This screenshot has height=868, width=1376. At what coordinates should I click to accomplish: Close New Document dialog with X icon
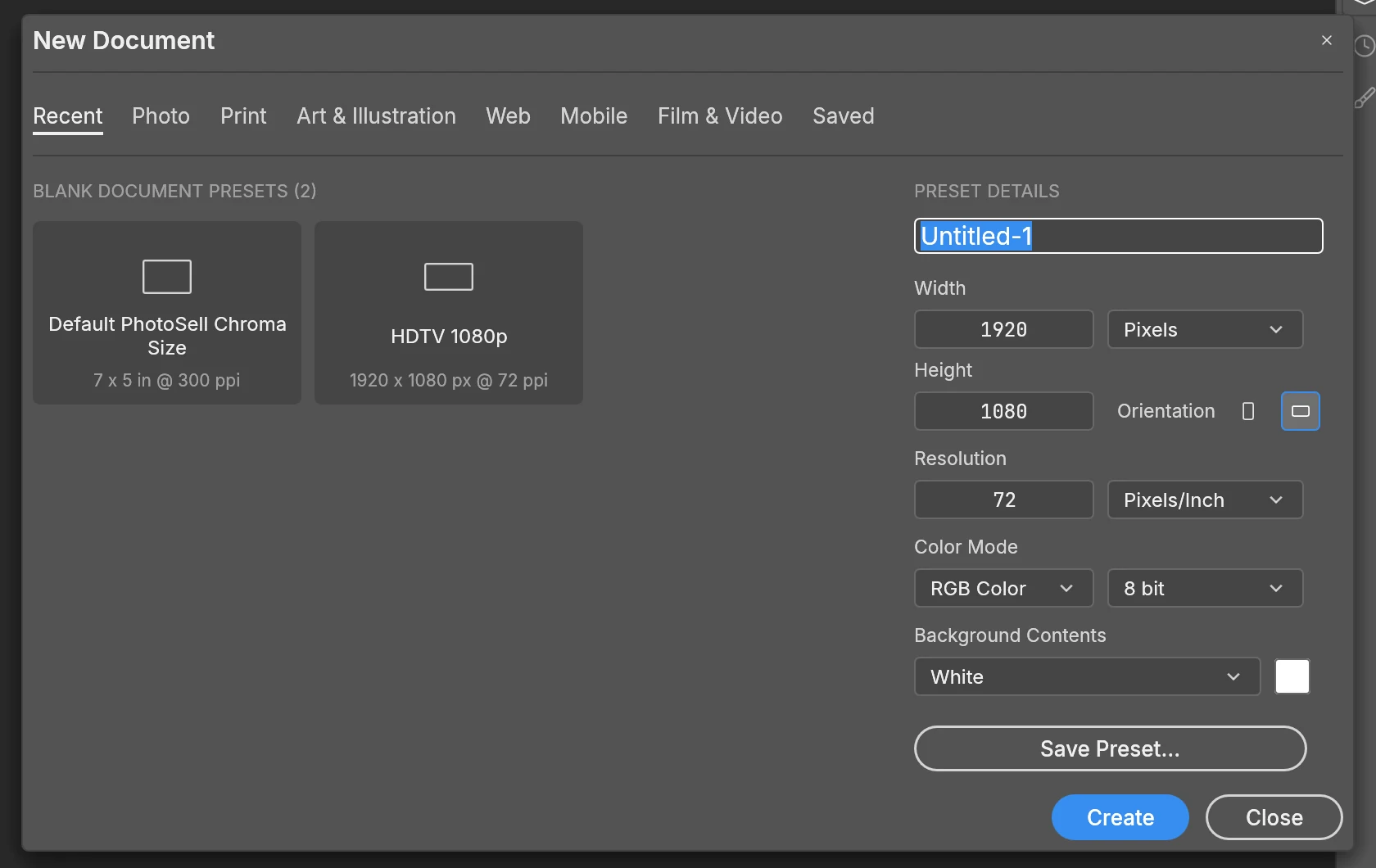pyautogui.click(x=1327, y=40)
